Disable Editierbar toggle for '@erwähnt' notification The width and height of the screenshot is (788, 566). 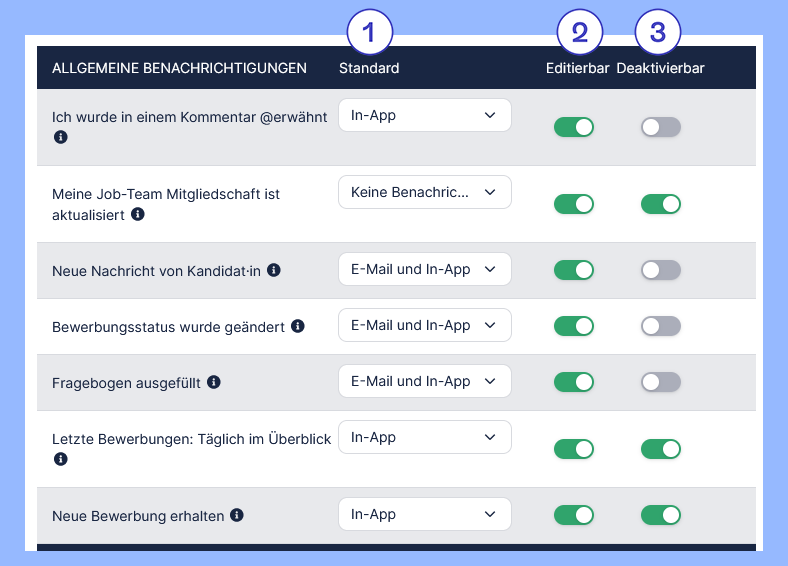pos(574,127)
